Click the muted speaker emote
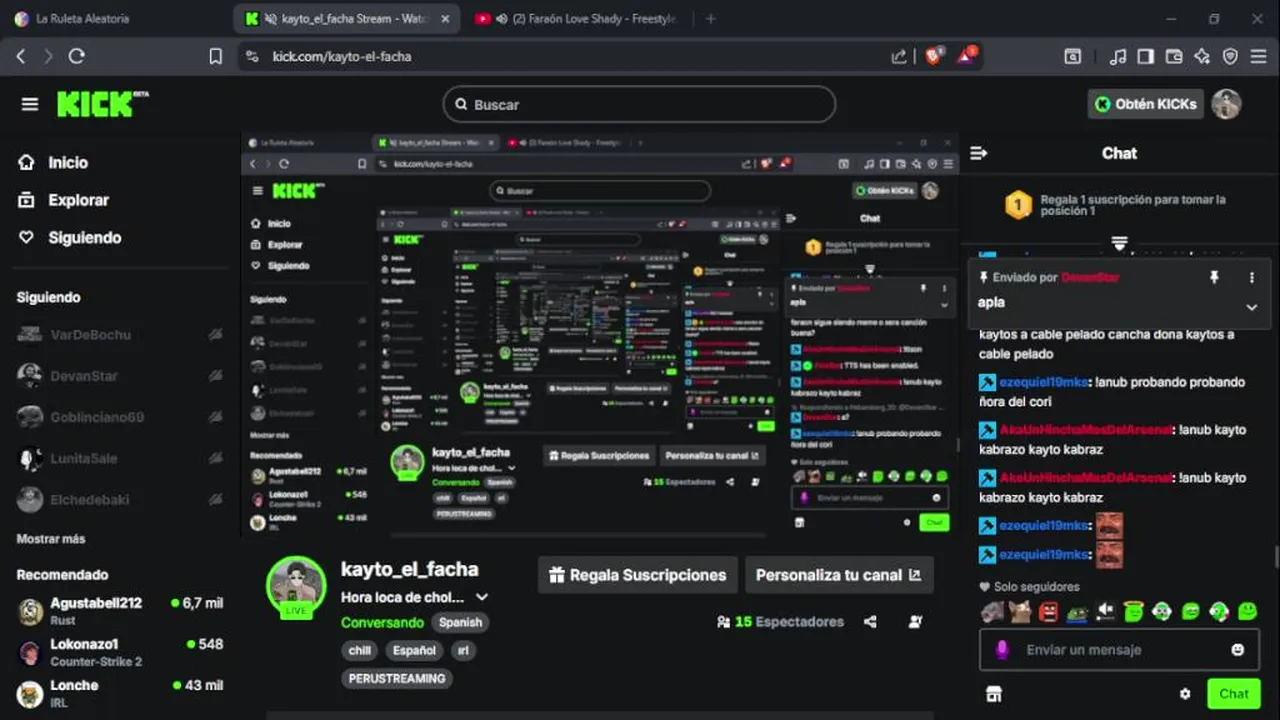This screenshot has width=1280, height=720. point(1105,611)
